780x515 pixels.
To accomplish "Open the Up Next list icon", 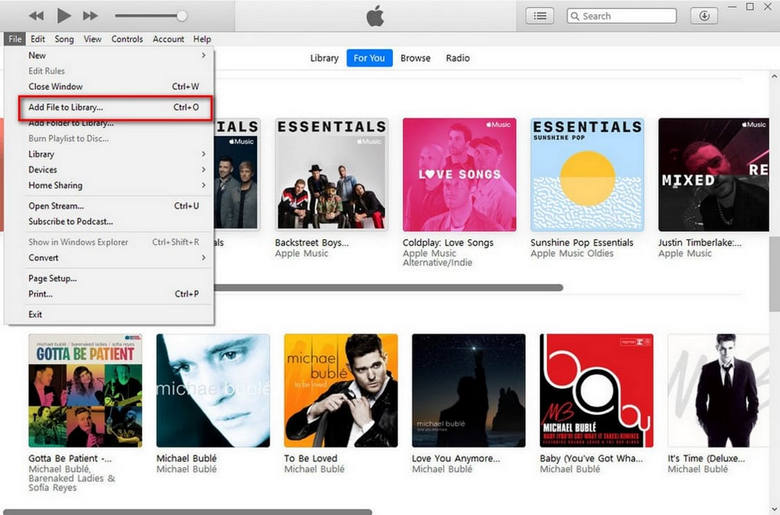I will 540,16.
